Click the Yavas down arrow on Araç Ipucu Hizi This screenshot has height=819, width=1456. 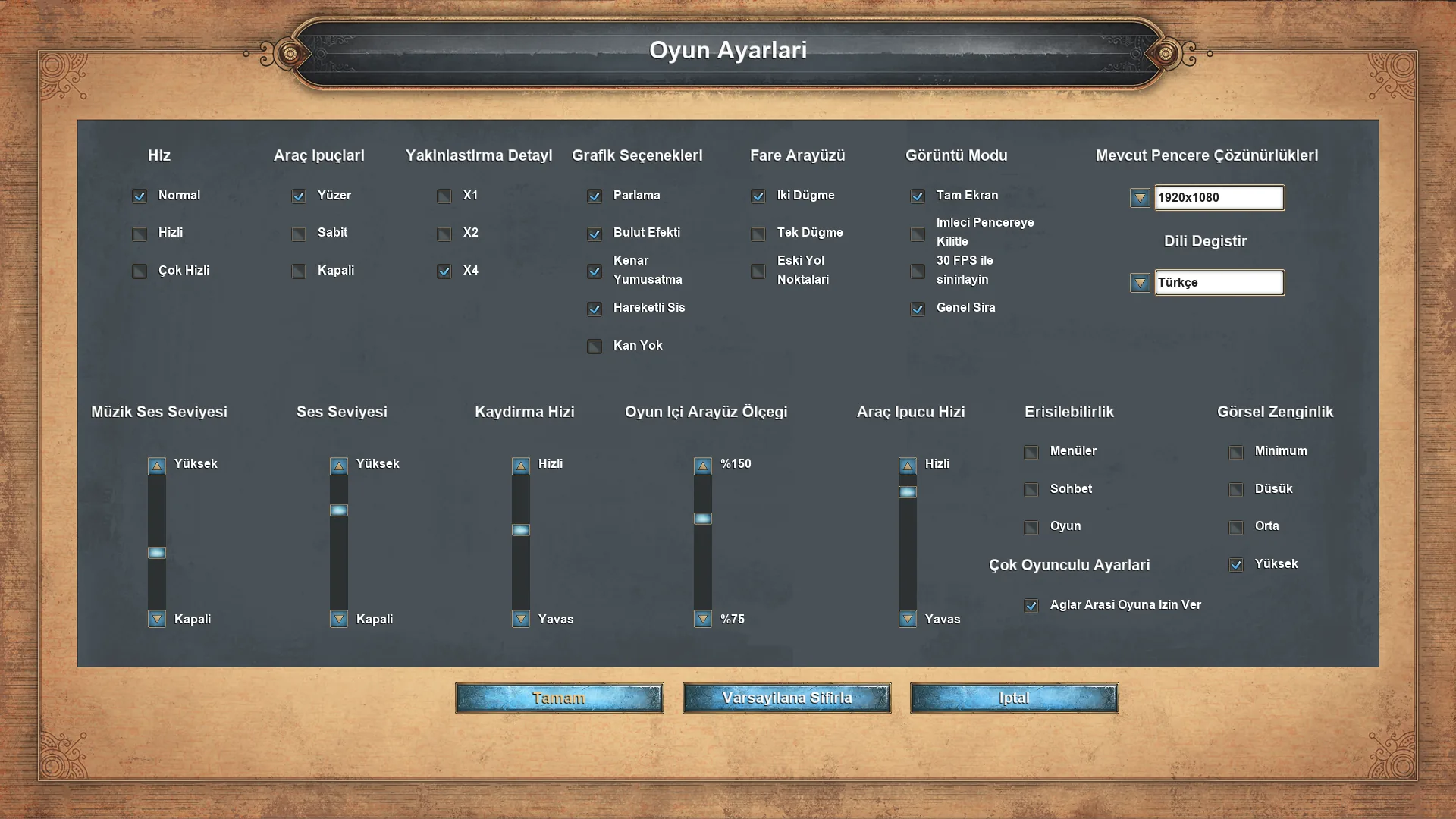(x=908, y=619)
